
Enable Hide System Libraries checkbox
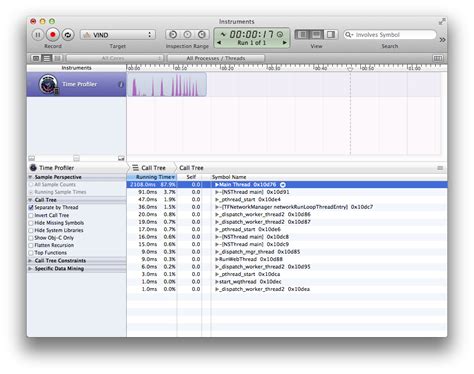pyautogui.click(x=31, y=230)
